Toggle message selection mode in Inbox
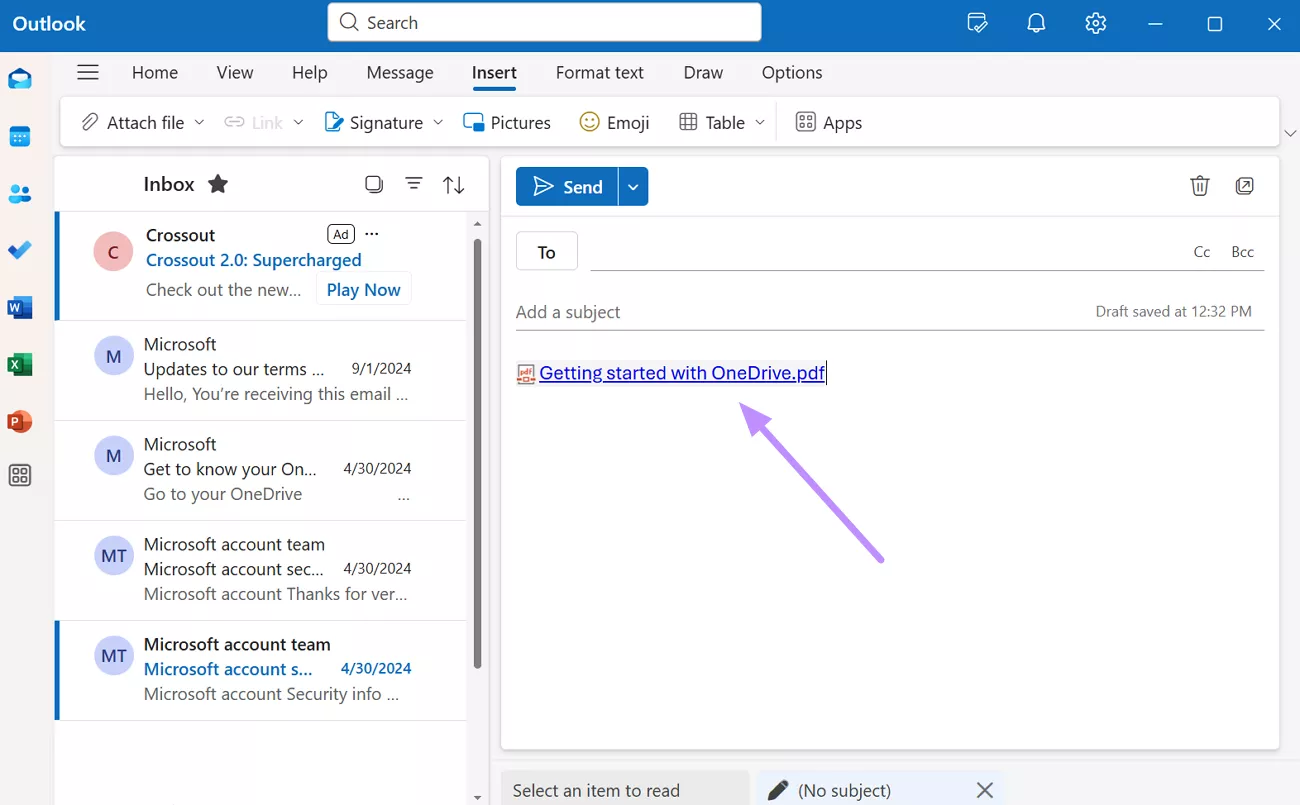 pyautogui.click(x=373, y=184)
